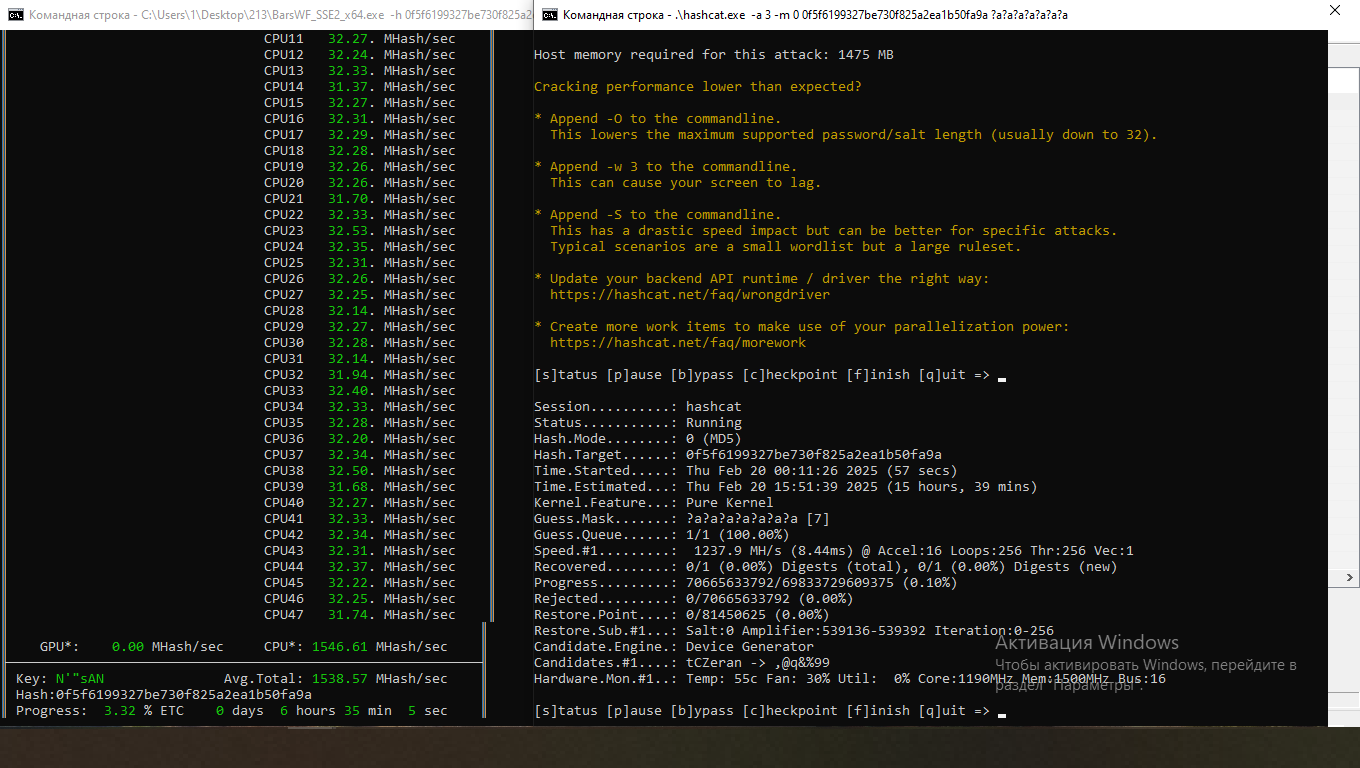
Task: Click the CPU33 32.40 MHash/sec row
Action: point(360,391)
